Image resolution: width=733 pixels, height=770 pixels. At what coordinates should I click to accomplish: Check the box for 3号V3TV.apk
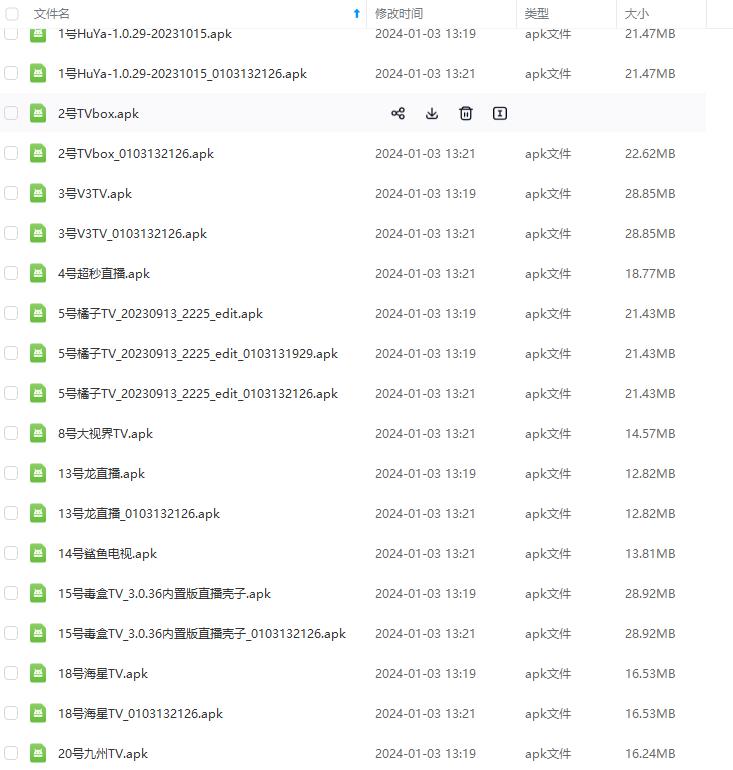coord(11,193)
